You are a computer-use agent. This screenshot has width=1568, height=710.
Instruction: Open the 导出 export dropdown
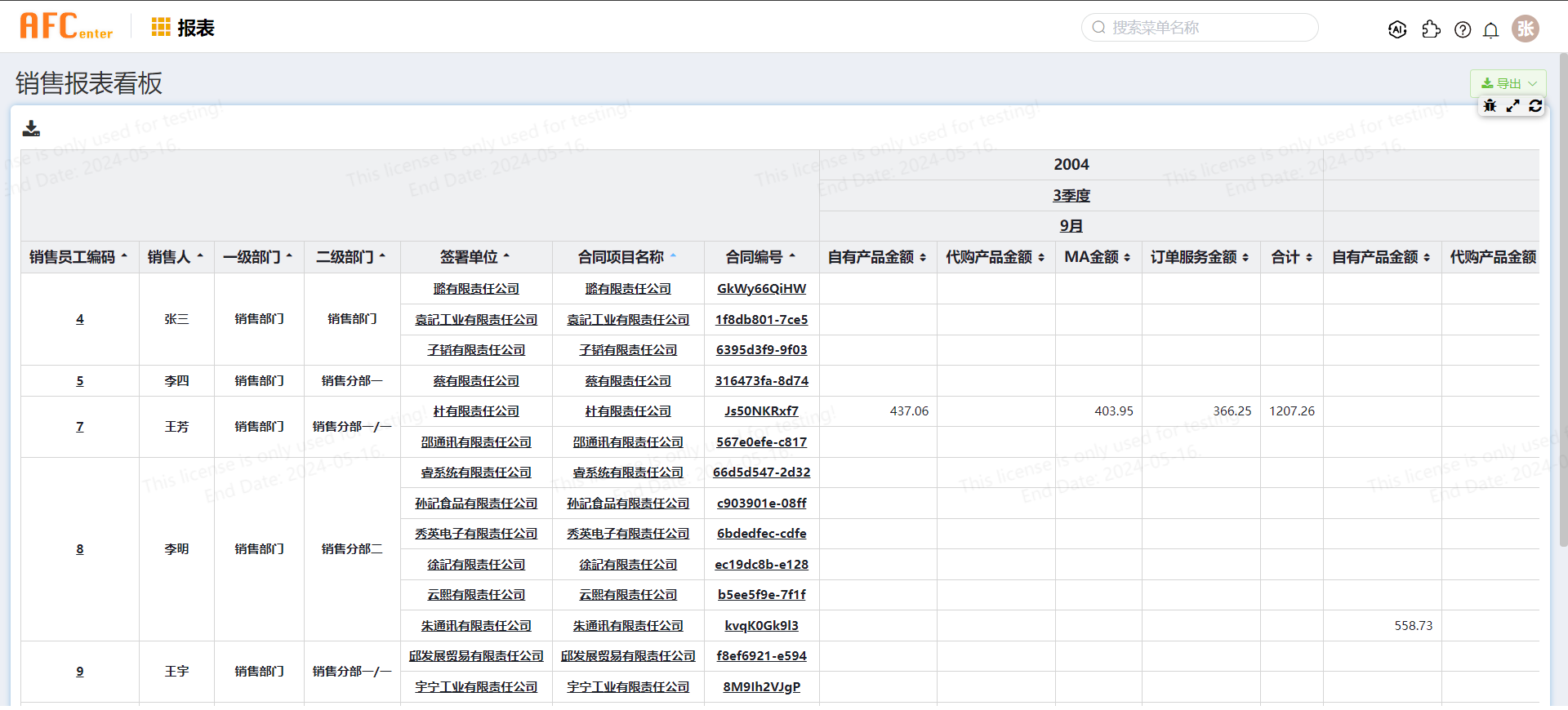pyautogui.click(x=1508, y=83)
